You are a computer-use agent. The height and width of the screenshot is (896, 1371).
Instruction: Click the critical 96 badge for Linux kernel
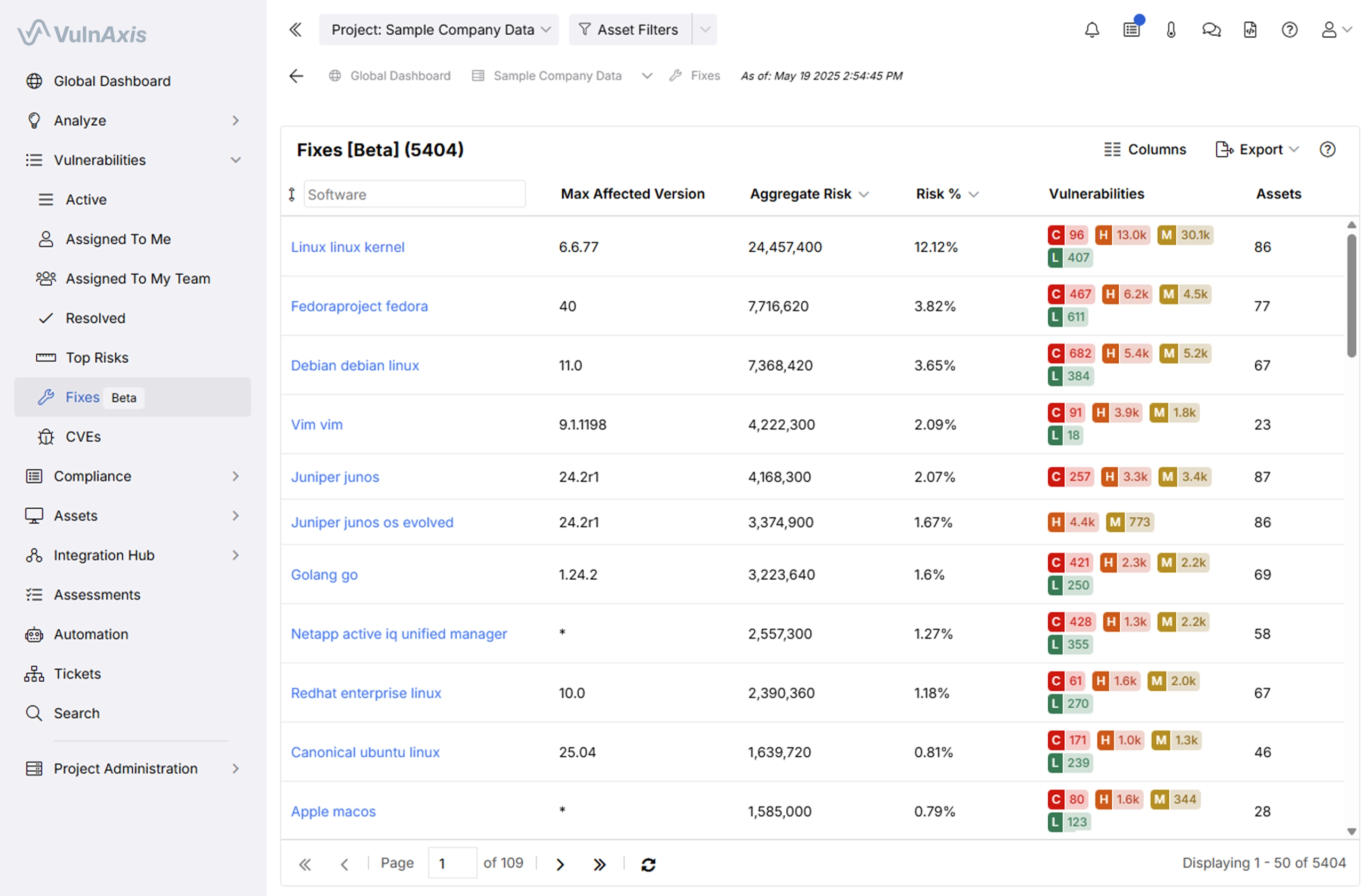(1067, 235)
